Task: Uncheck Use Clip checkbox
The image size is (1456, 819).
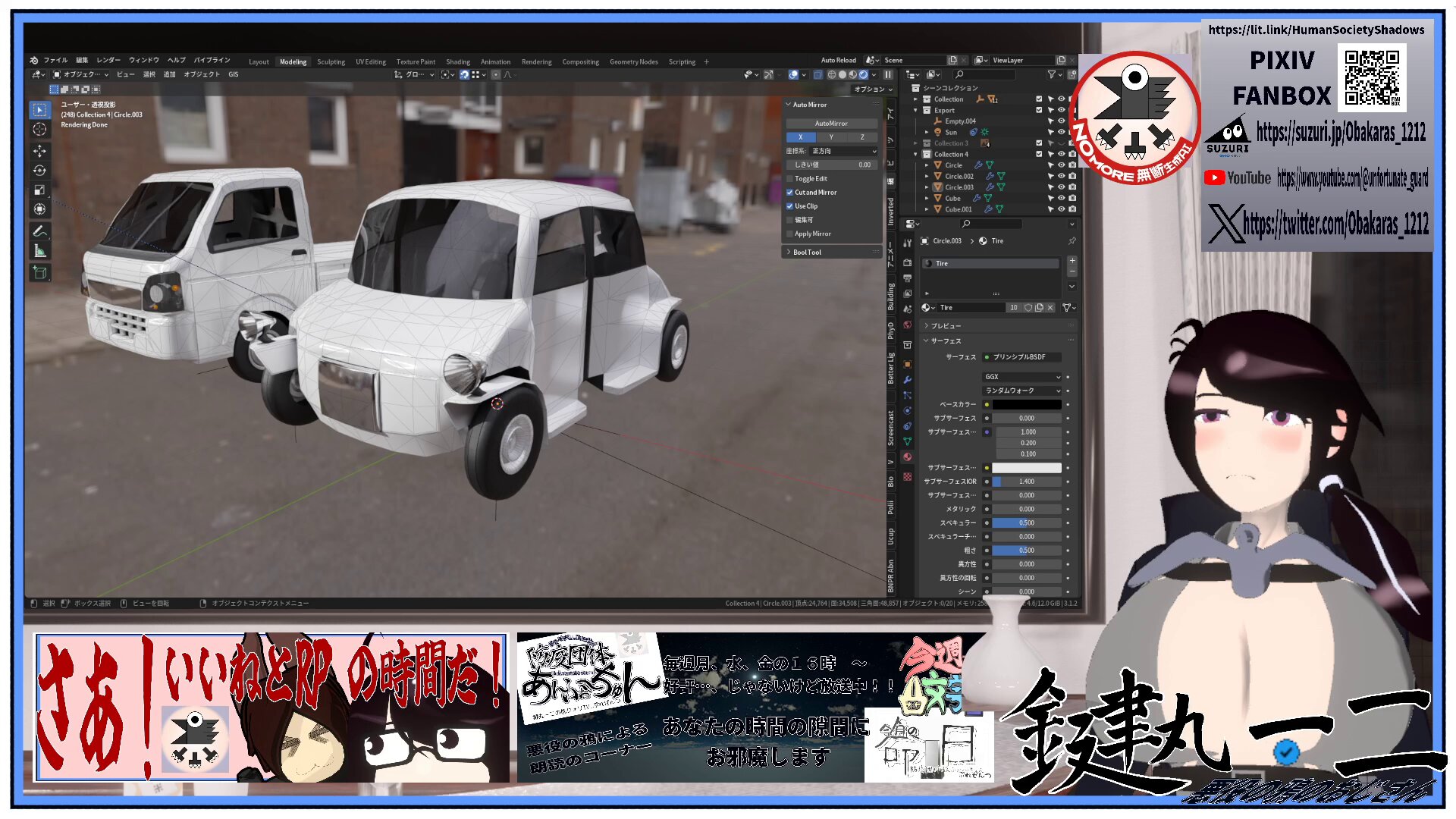Action: pyautogui.click(x=790, y=206)
